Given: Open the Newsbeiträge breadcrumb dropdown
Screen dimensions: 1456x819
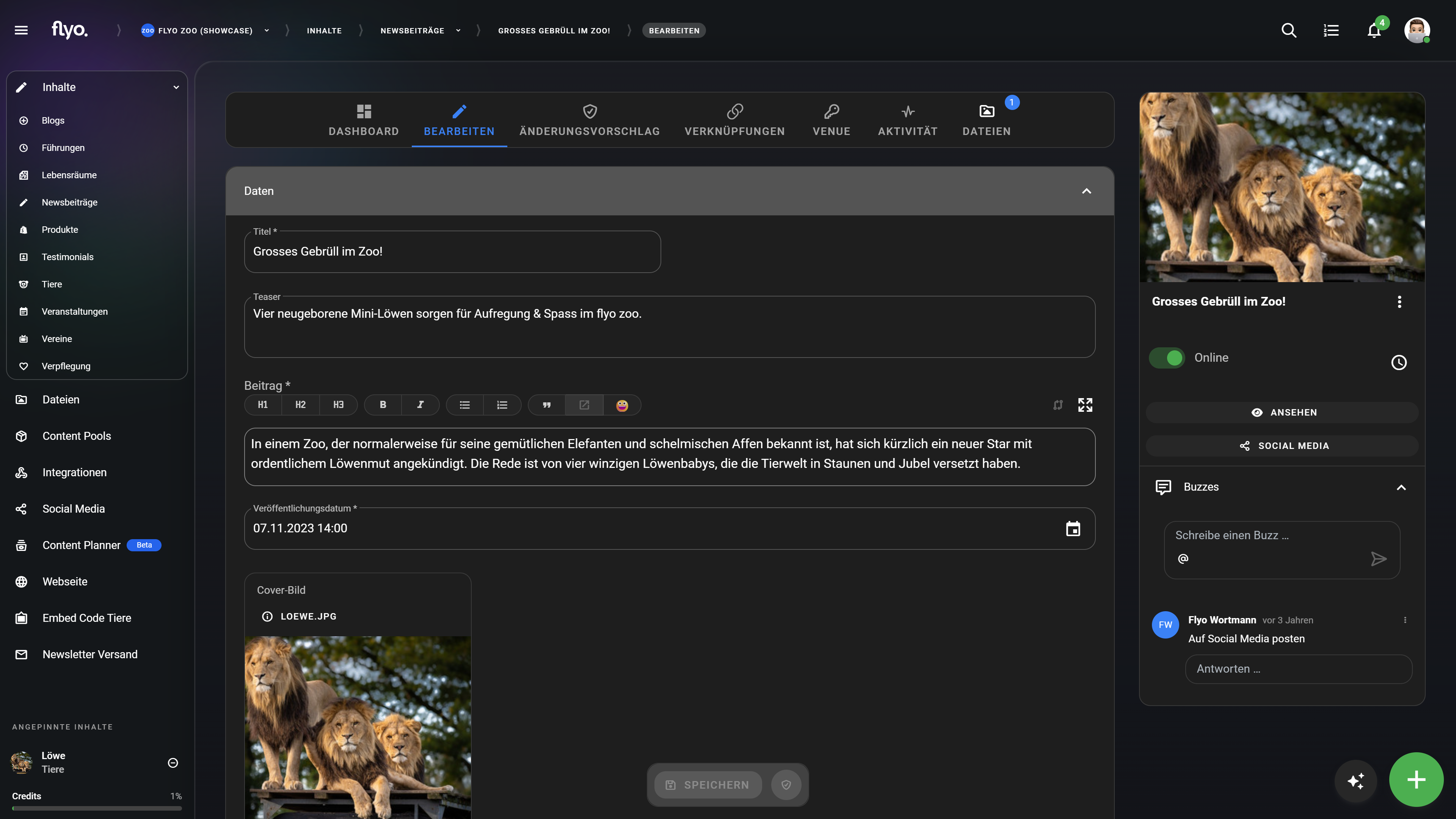Looking at the screenshot, I should click(x=458, y=30).
